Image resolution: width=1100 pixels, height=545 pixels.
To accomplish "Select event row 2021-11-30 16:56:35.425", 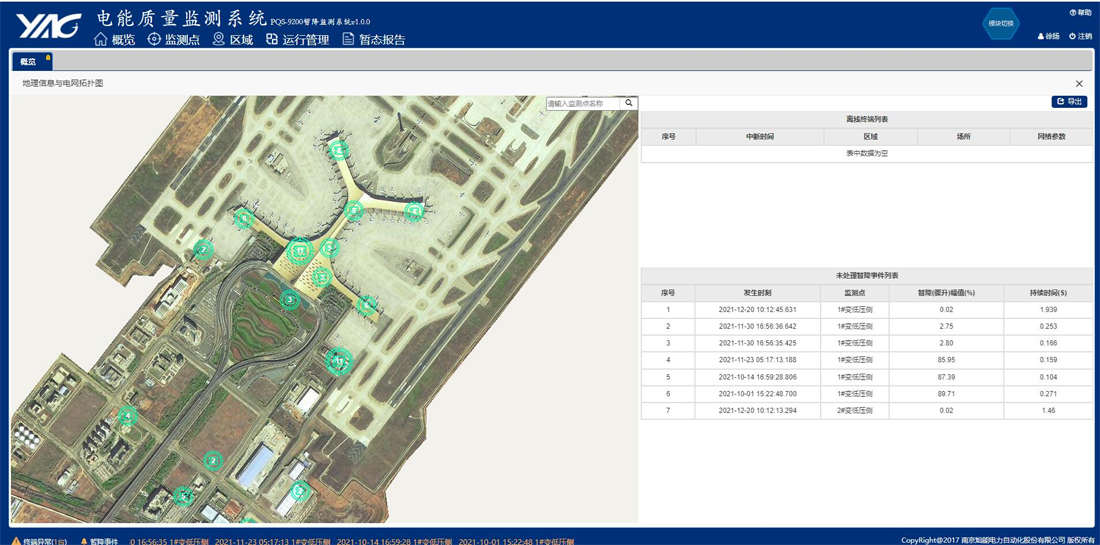I will coord(866,343).
